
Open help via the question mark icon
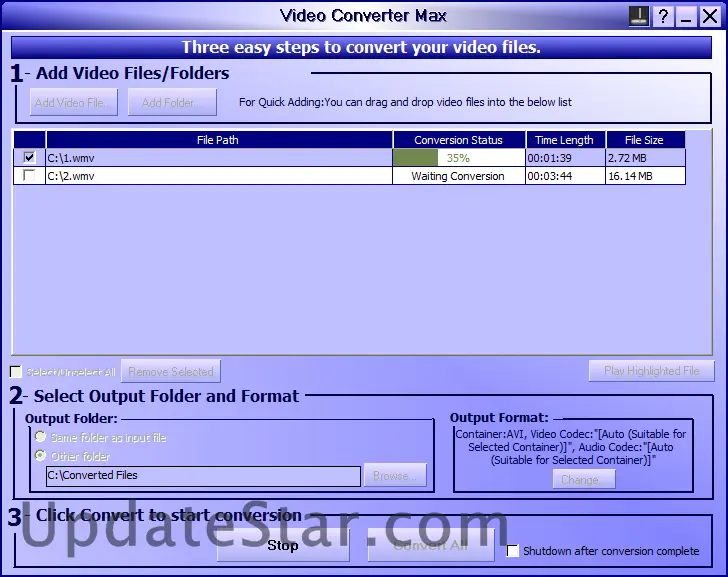[x=663, y=16]
